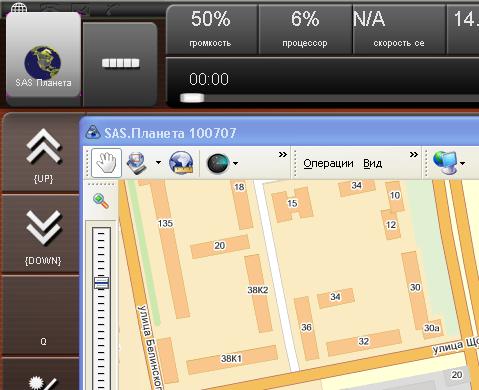Select the hand pan tool
479x390 pixels.
pyautogui.click(x=106, y=163)
